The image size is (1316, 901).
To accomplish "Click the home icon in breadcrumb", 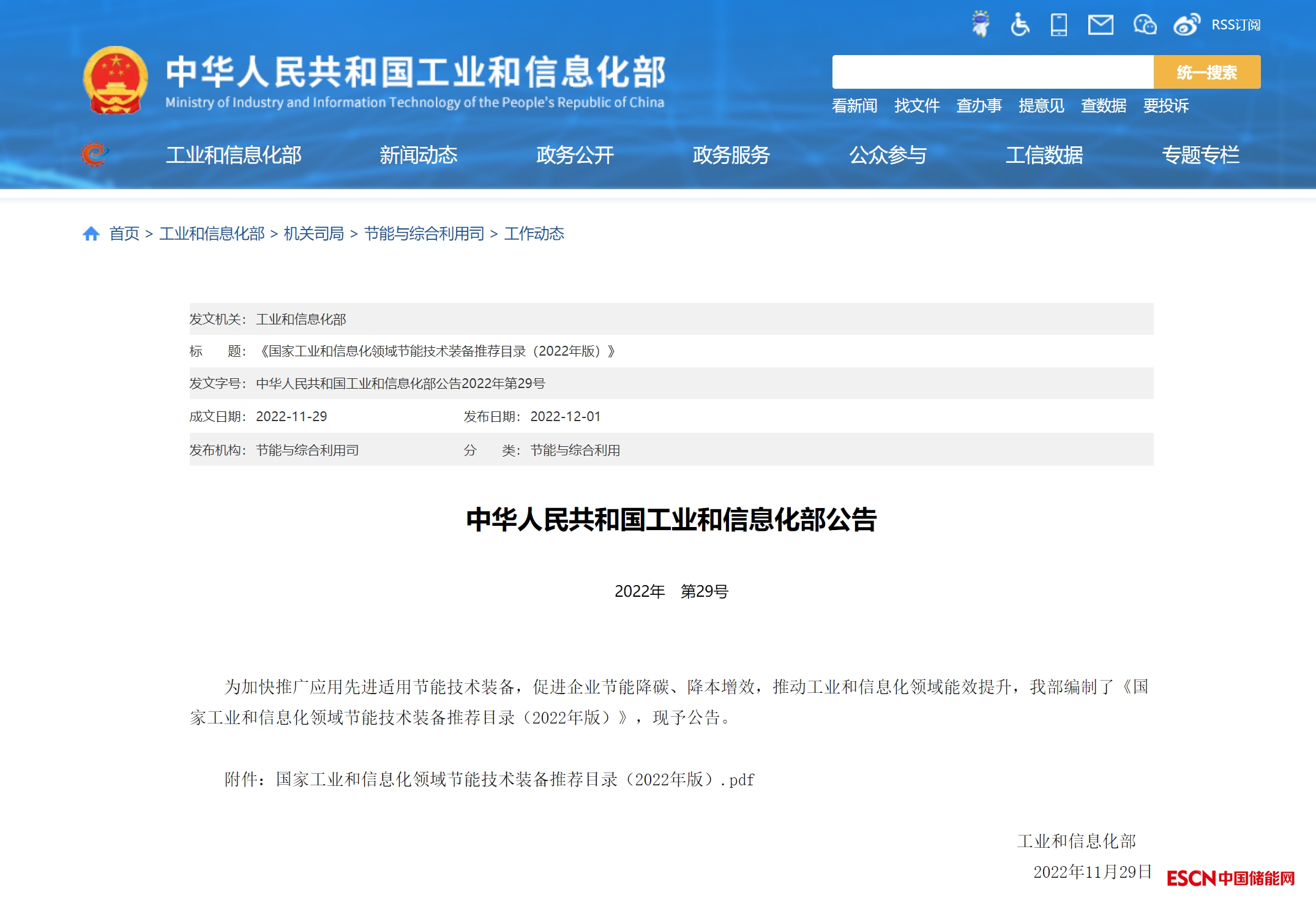I will tap(91, 233).
